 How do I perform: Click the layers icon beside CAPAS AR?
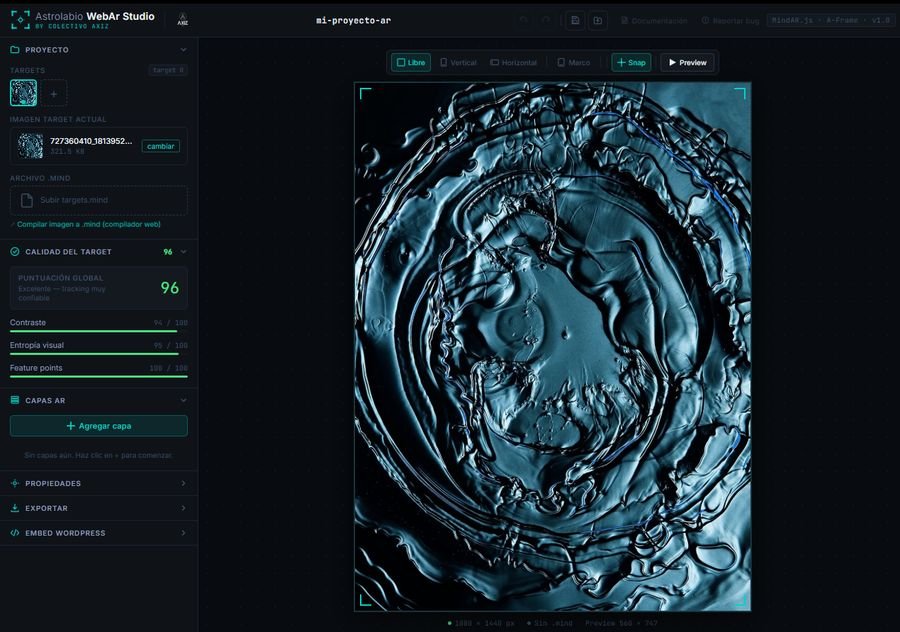pyautogui.click(x=15, y=400)
